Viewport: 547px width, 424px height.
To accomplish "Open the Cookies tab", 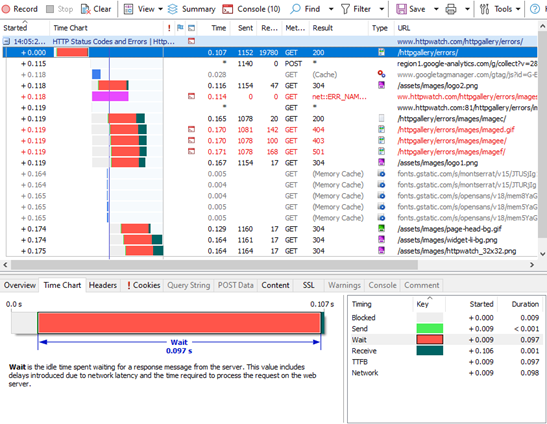I will (143, 285).
